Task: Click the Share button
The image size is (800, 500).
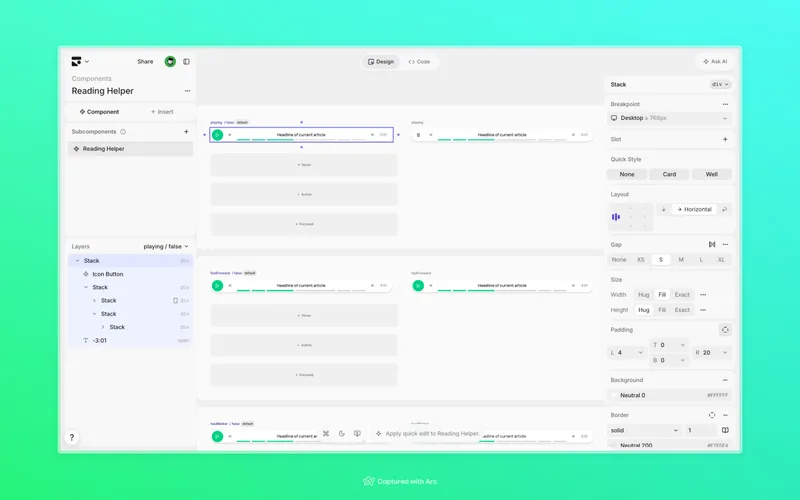Action: tap(145, 61)
